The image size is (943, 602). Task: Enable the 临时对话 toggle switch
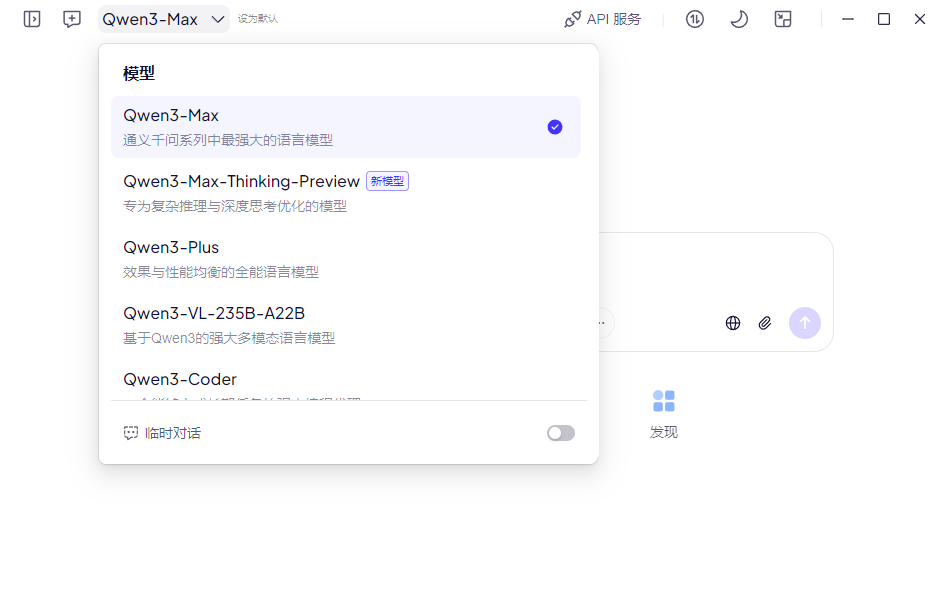click(561, 433)
